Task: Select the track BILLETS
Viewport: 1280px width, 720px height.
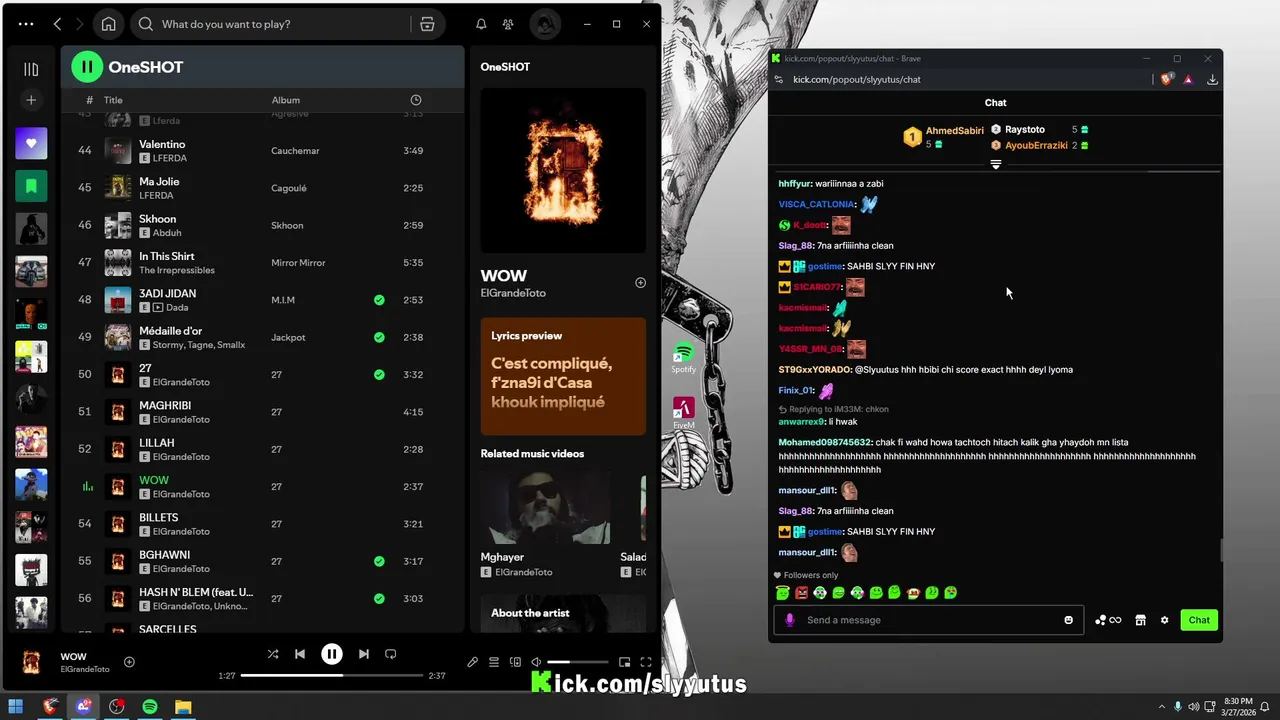Action: (159, 517)
